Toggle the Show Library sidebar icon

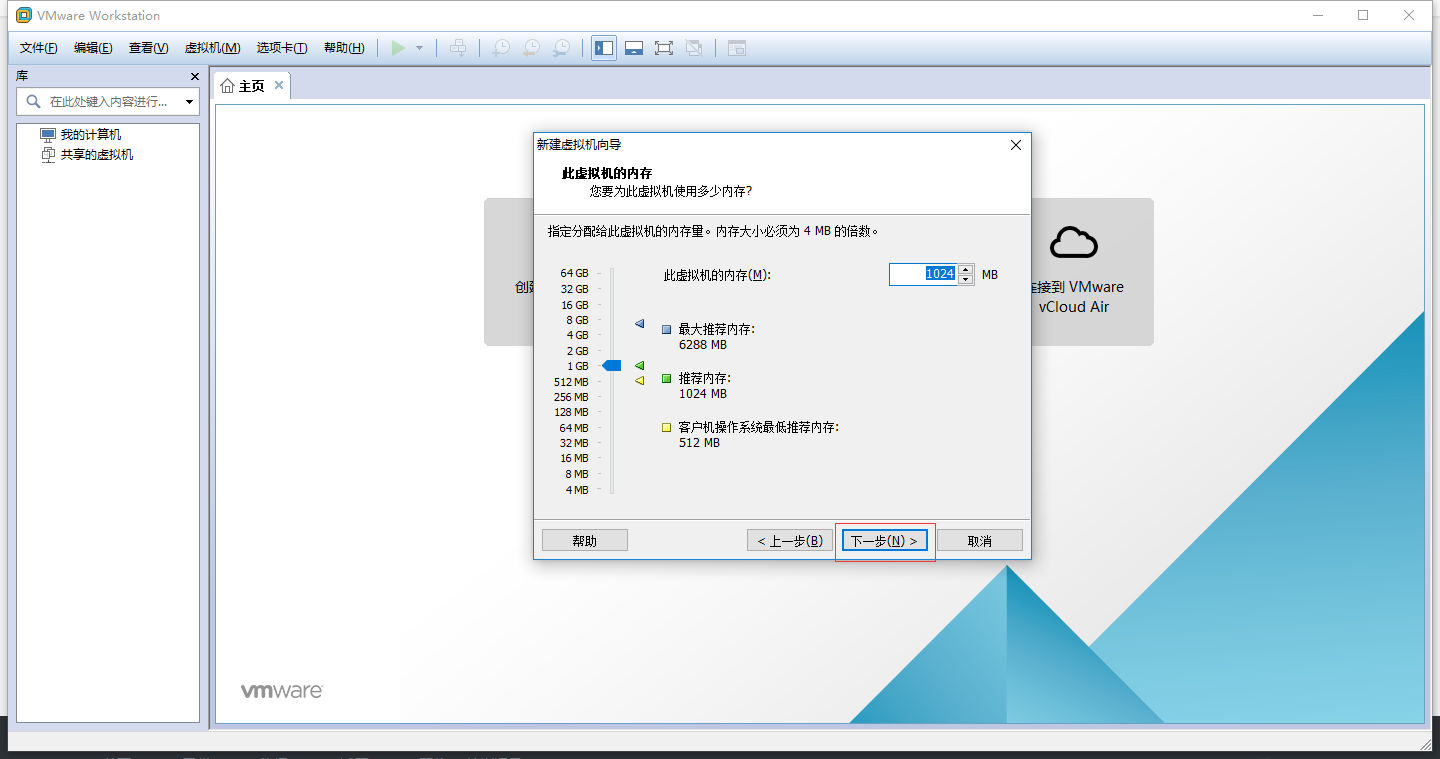(604, 48)
